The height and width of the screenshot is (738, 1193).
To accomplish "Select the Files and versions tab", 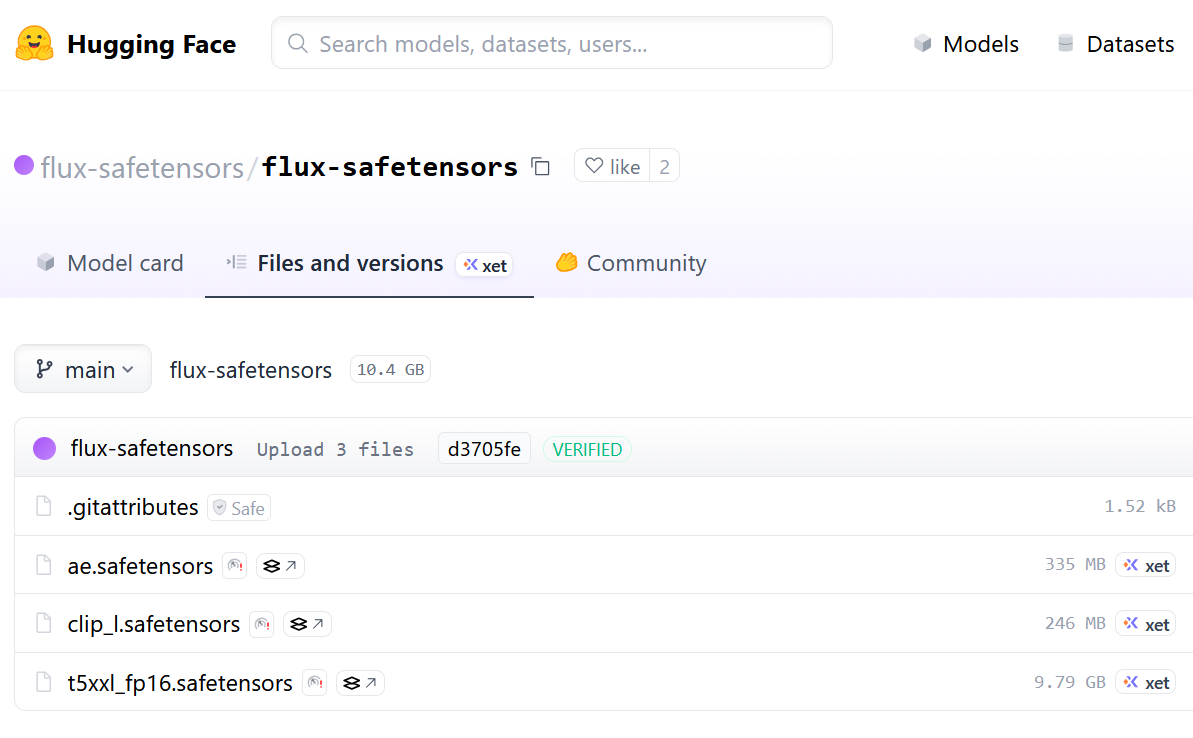I will pyautogui.click(x=350, y=264).
